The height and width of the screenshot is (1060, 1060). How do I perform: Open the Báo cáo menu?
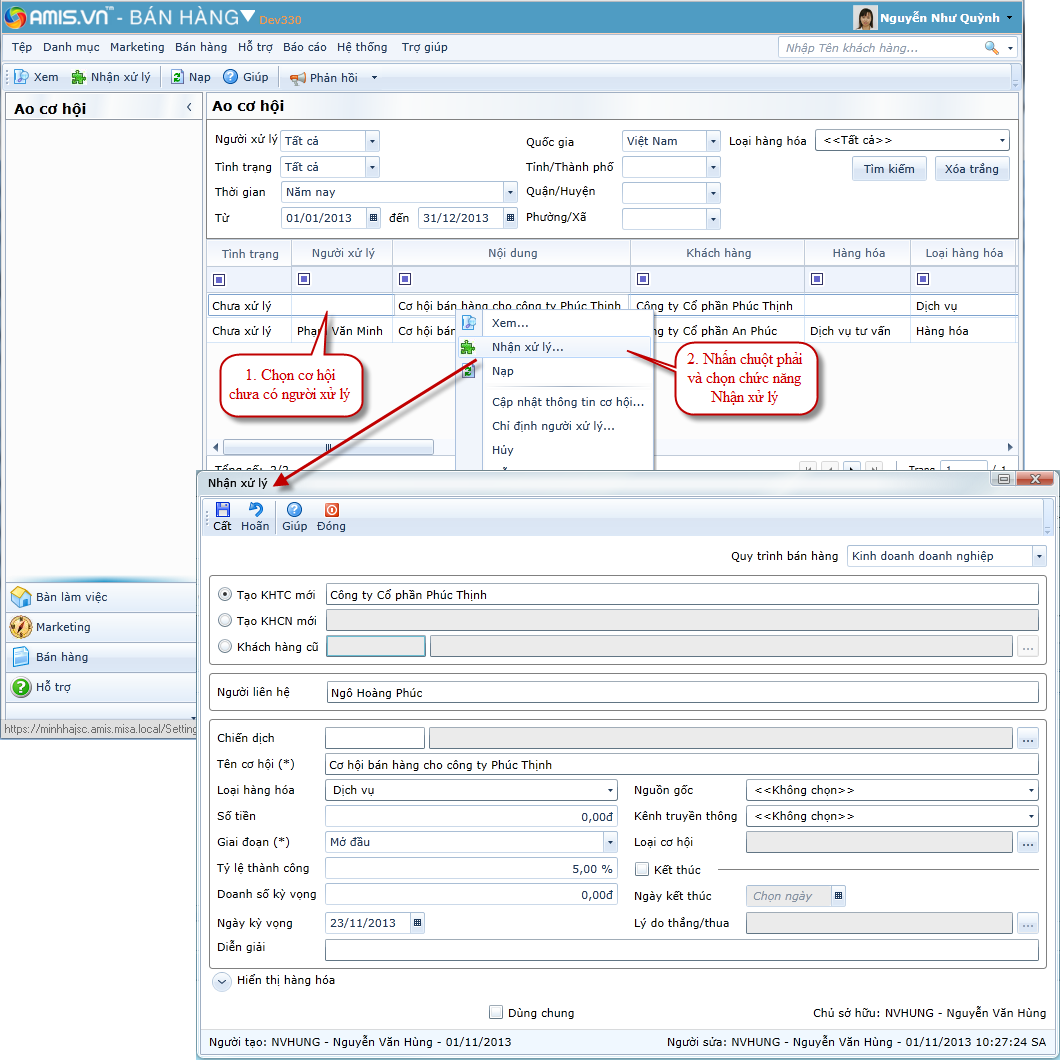click(304, 47)
